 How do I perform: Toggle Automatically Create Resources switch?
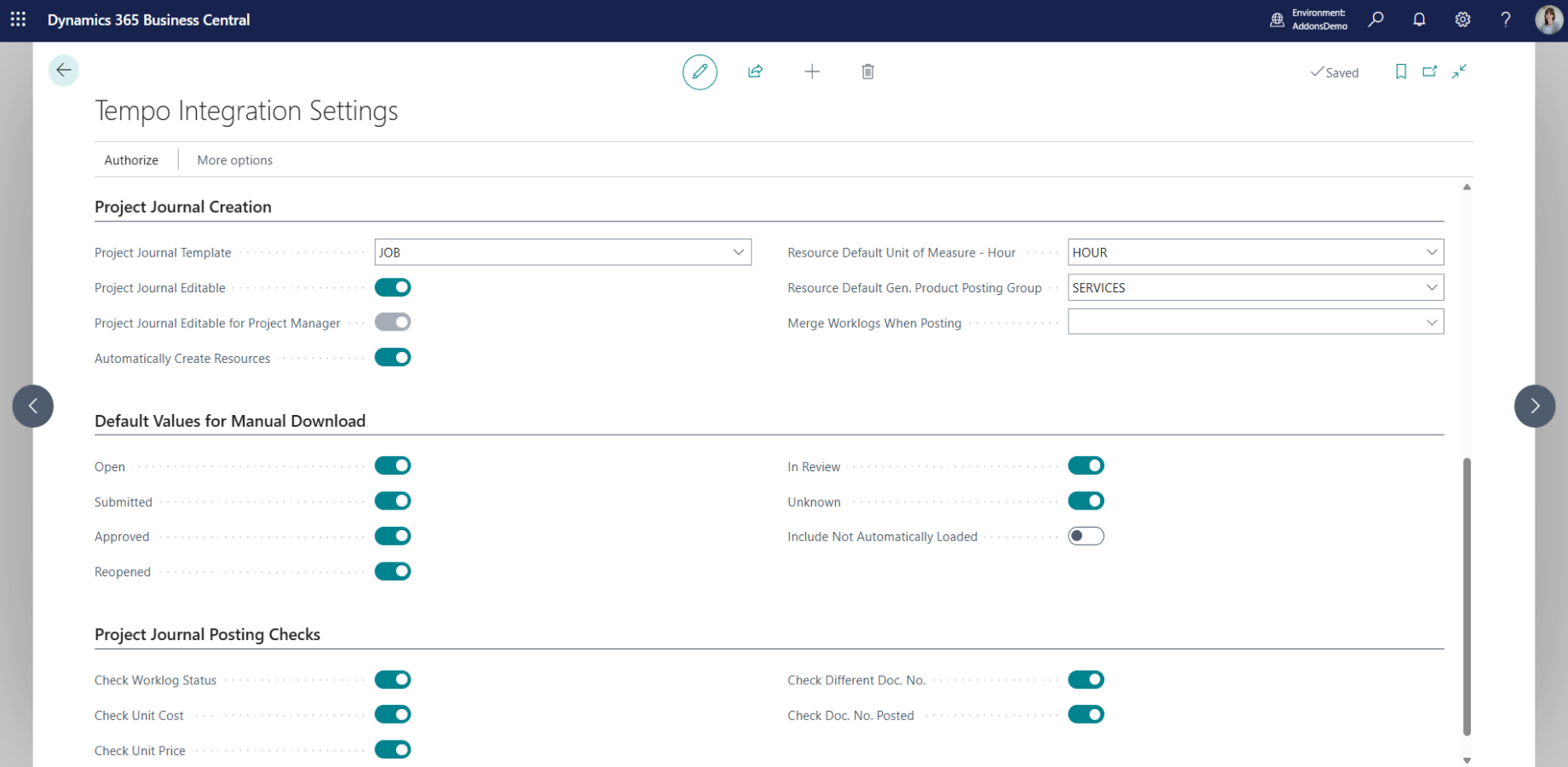click(x=393, y=358)
